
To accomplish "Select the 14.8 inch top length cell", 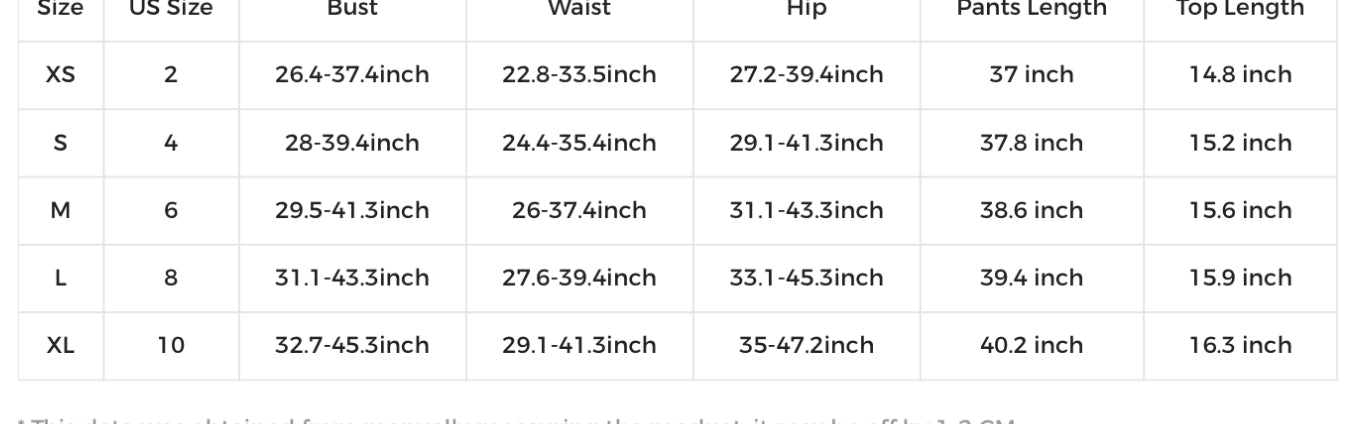I will 1240,75.
